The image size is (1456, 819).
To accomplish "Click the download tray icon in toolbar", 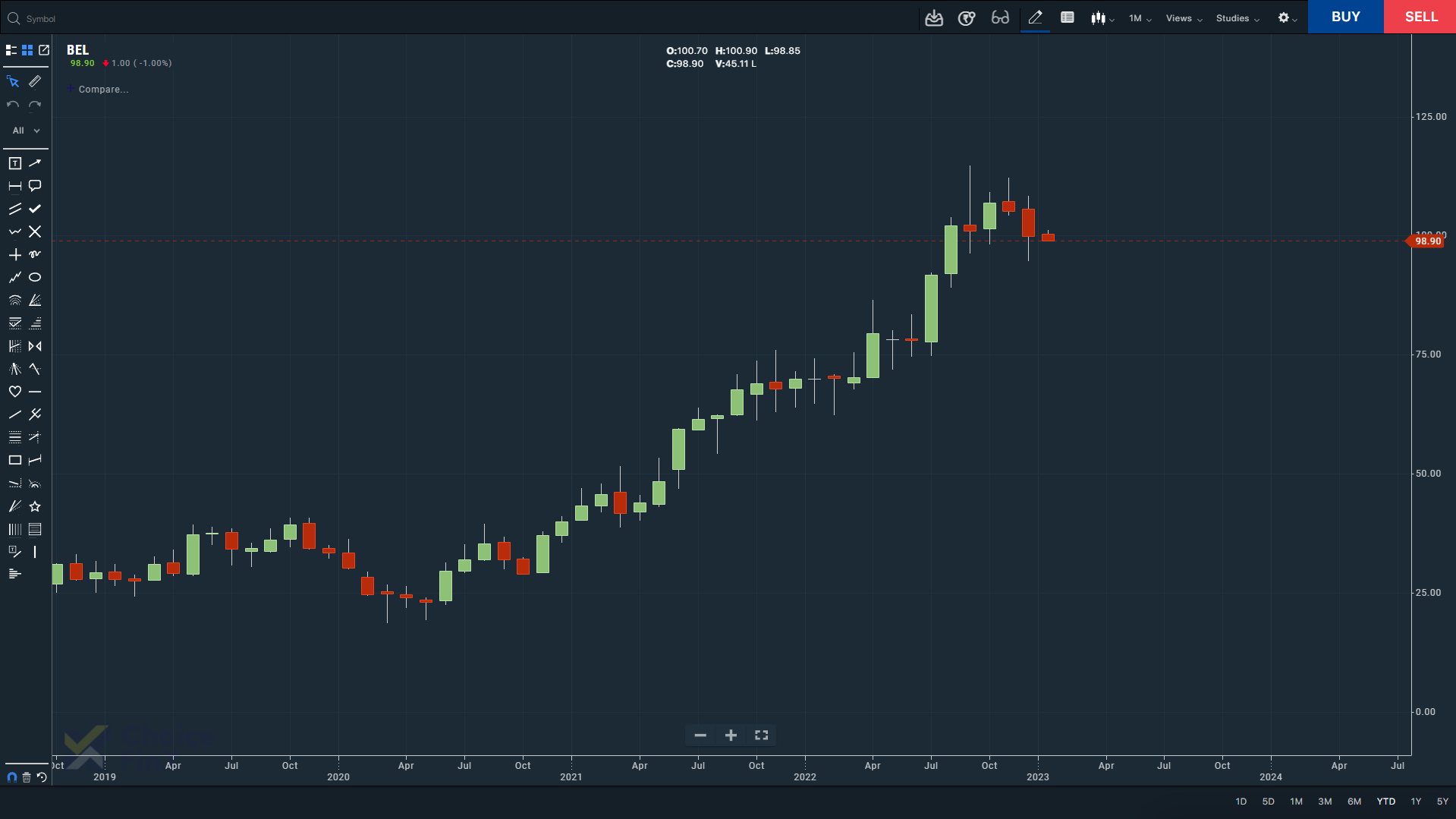I will (x=934, y=18).
